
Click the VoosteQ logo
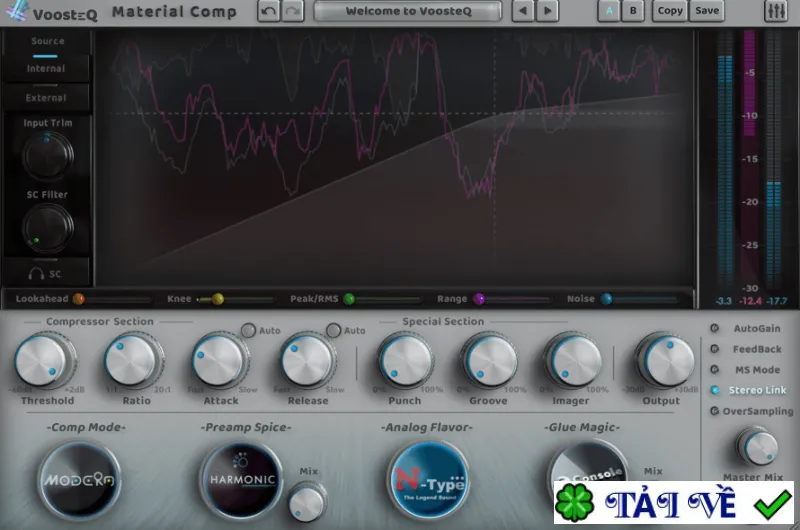click(x=51, y=12)
